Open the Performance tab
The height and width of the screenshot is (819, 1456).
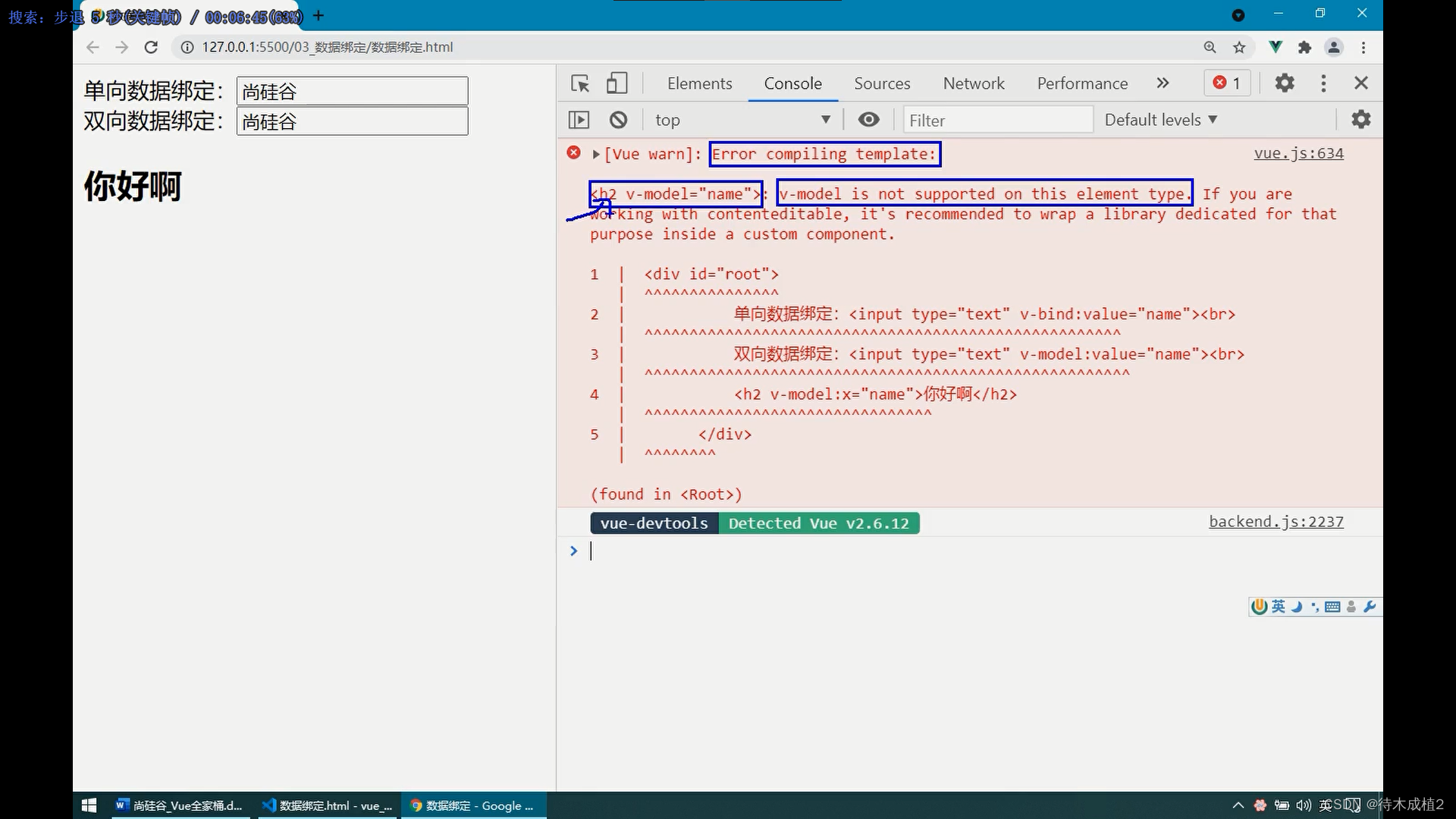coord(1082,83)
